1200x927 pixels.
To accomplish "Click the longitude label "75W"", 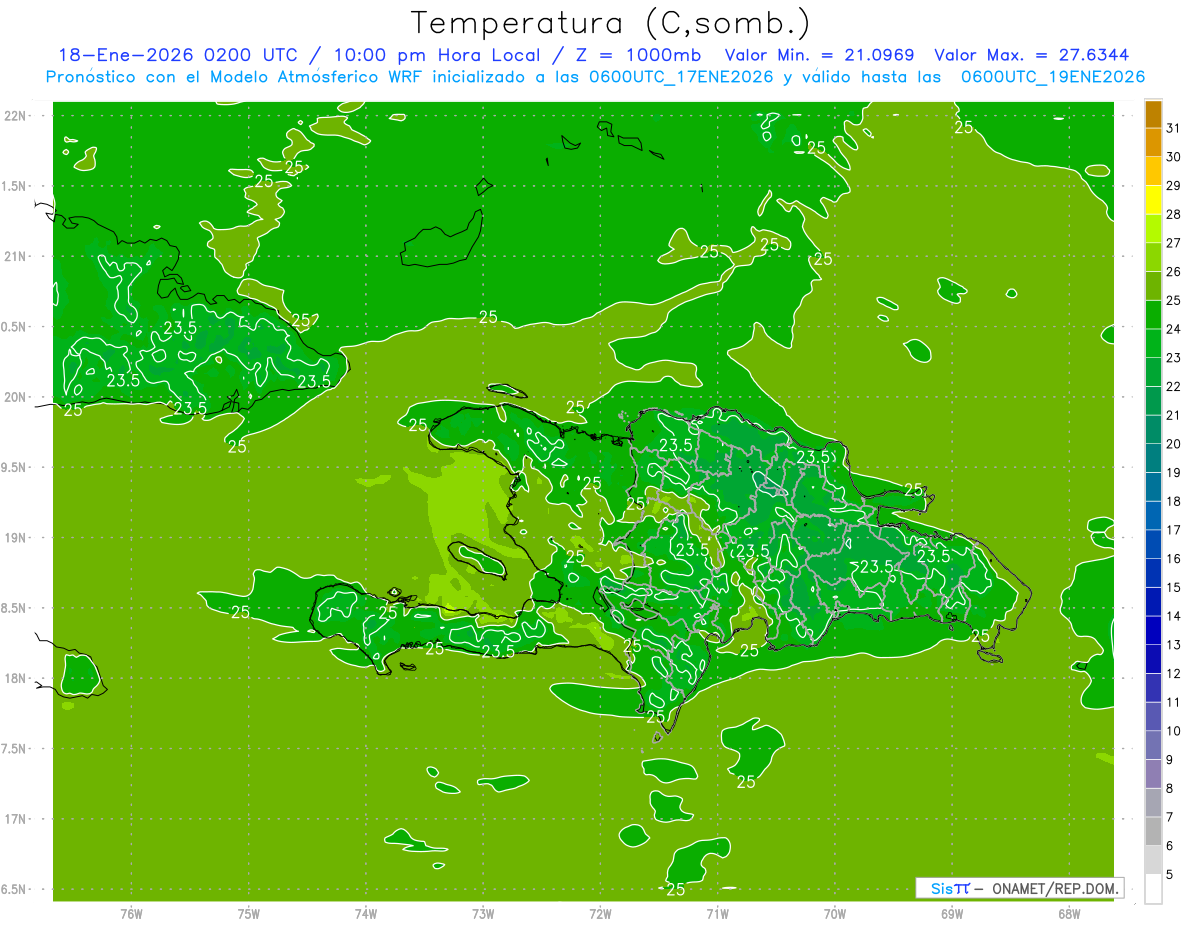I will coord(248,914).
